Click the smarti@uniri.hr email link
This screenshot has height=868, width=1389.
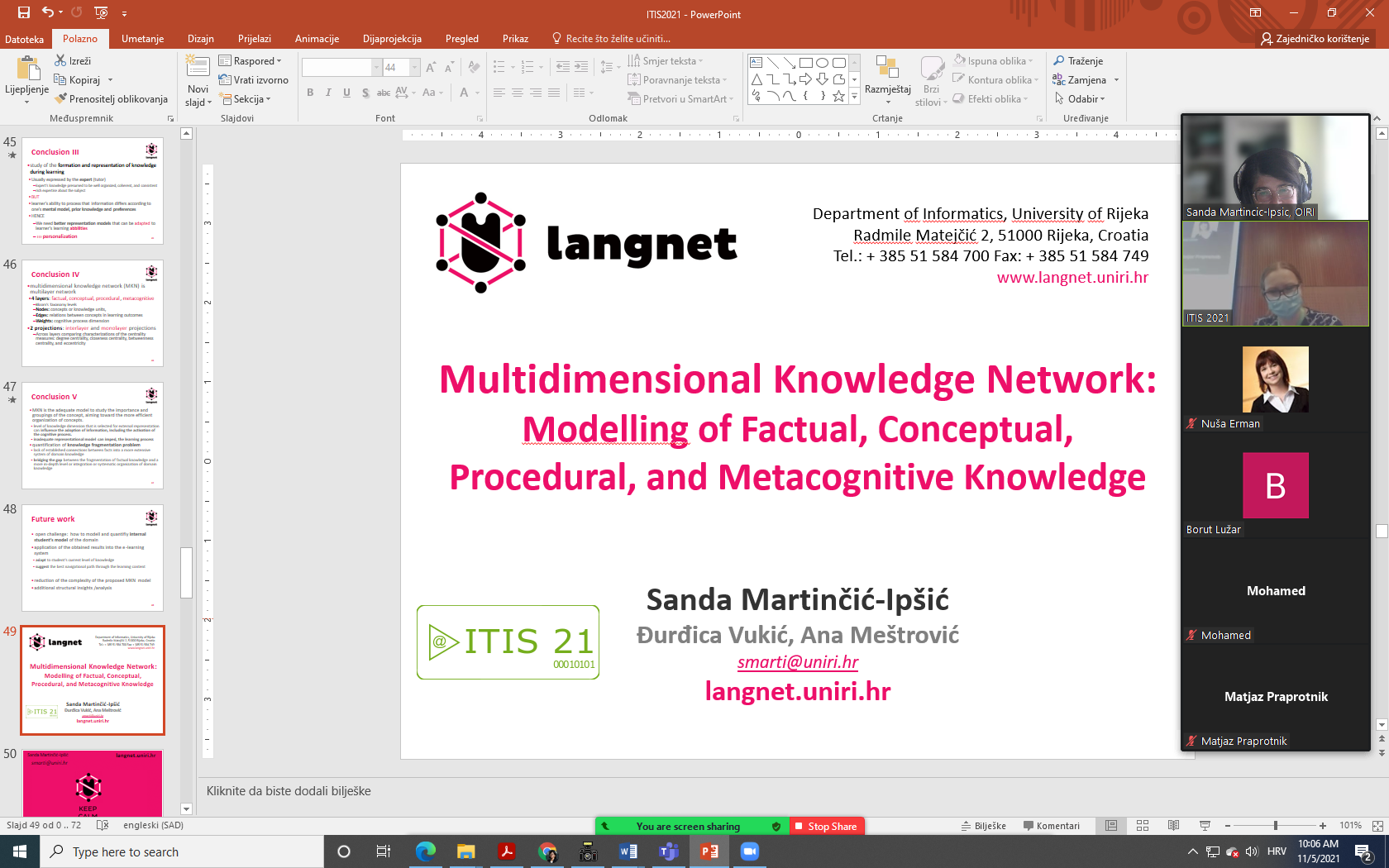click(x=797, y=662)
